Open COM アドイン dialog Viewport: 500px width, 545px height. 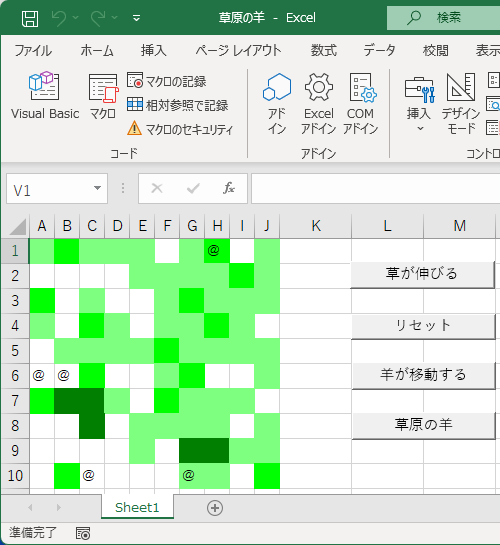[361, 104]
